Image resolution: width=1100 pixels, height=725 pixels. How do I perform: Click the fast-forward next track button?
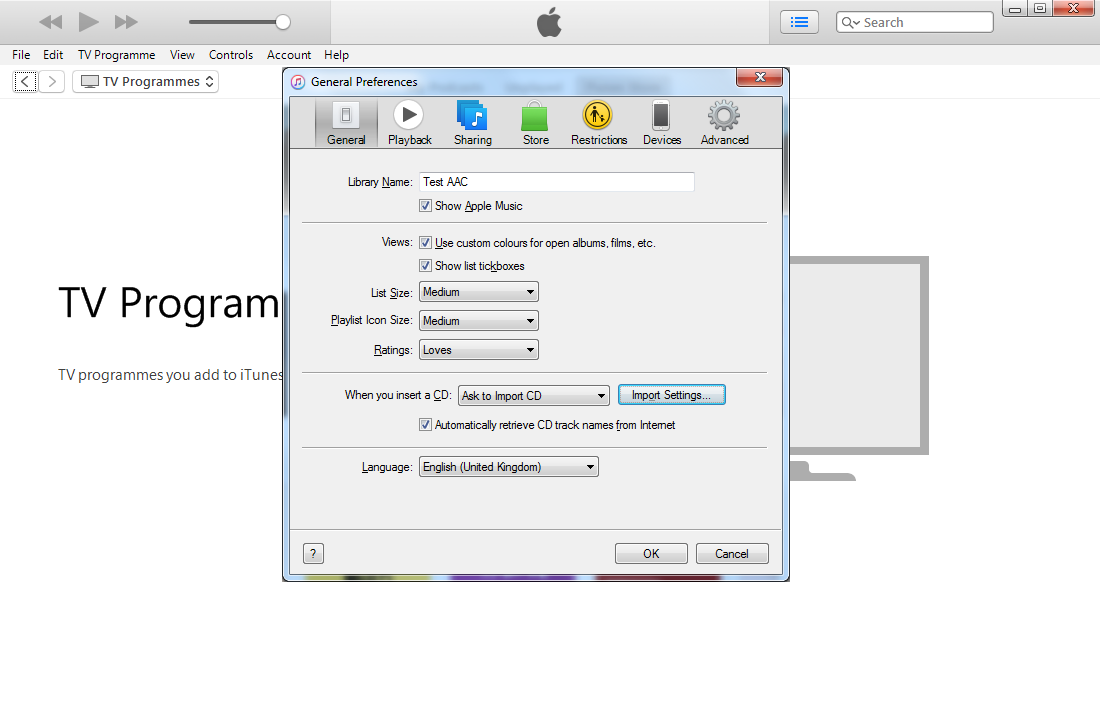pos(126,22)
